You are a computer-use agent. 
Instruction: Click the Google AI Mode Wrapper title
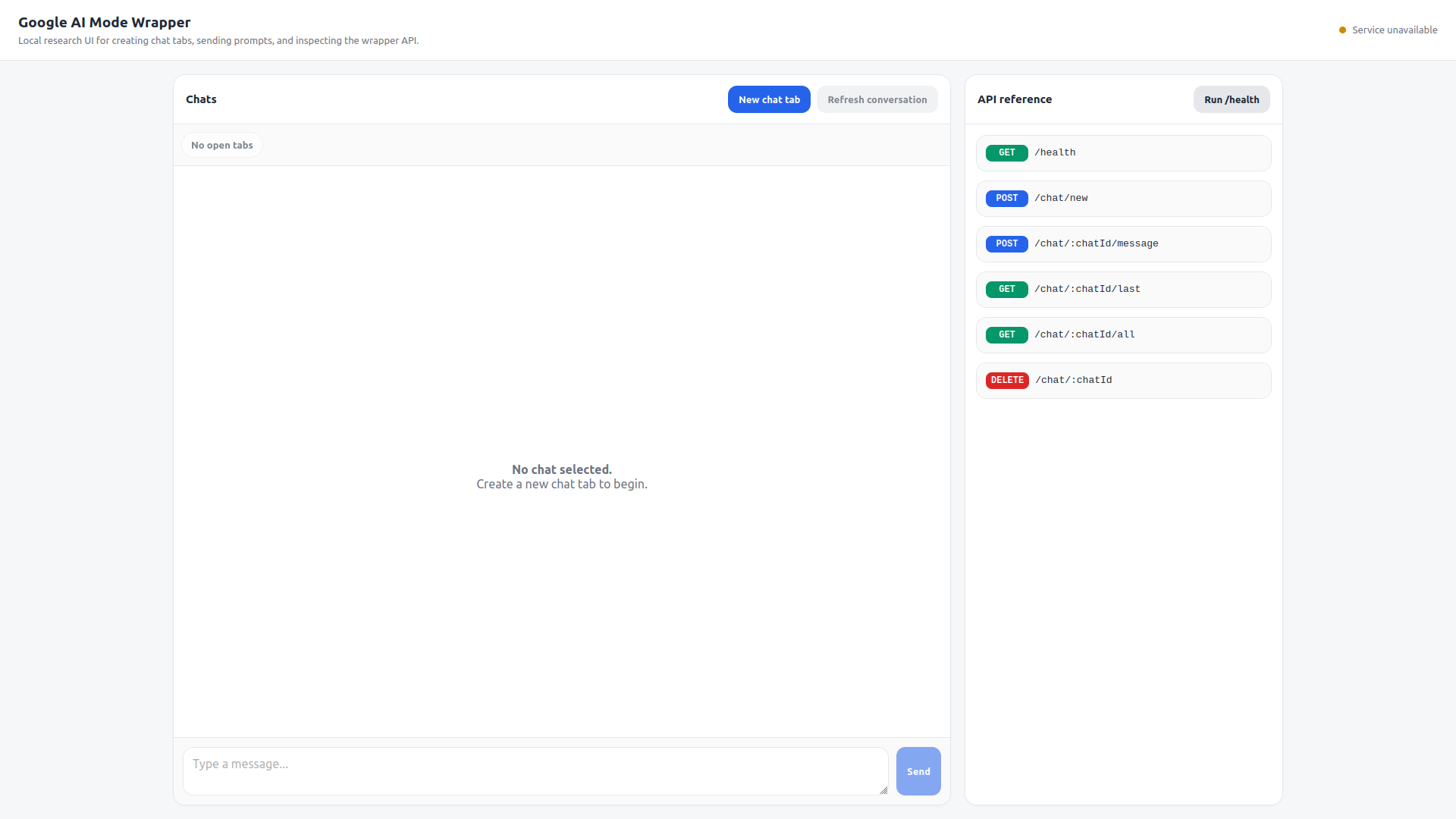105,22
